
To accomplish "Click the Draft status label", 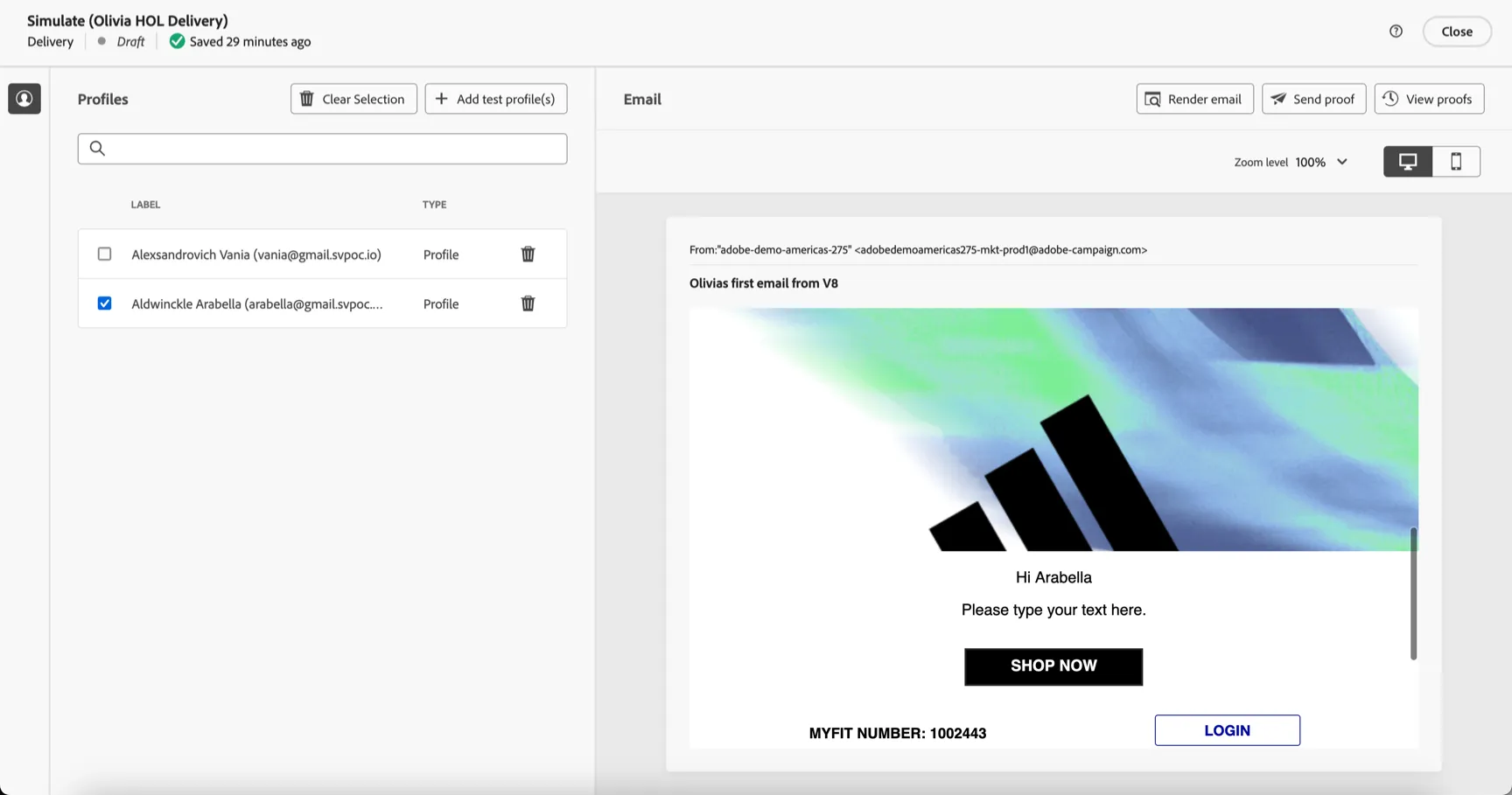I will click(x=130, y=41).
